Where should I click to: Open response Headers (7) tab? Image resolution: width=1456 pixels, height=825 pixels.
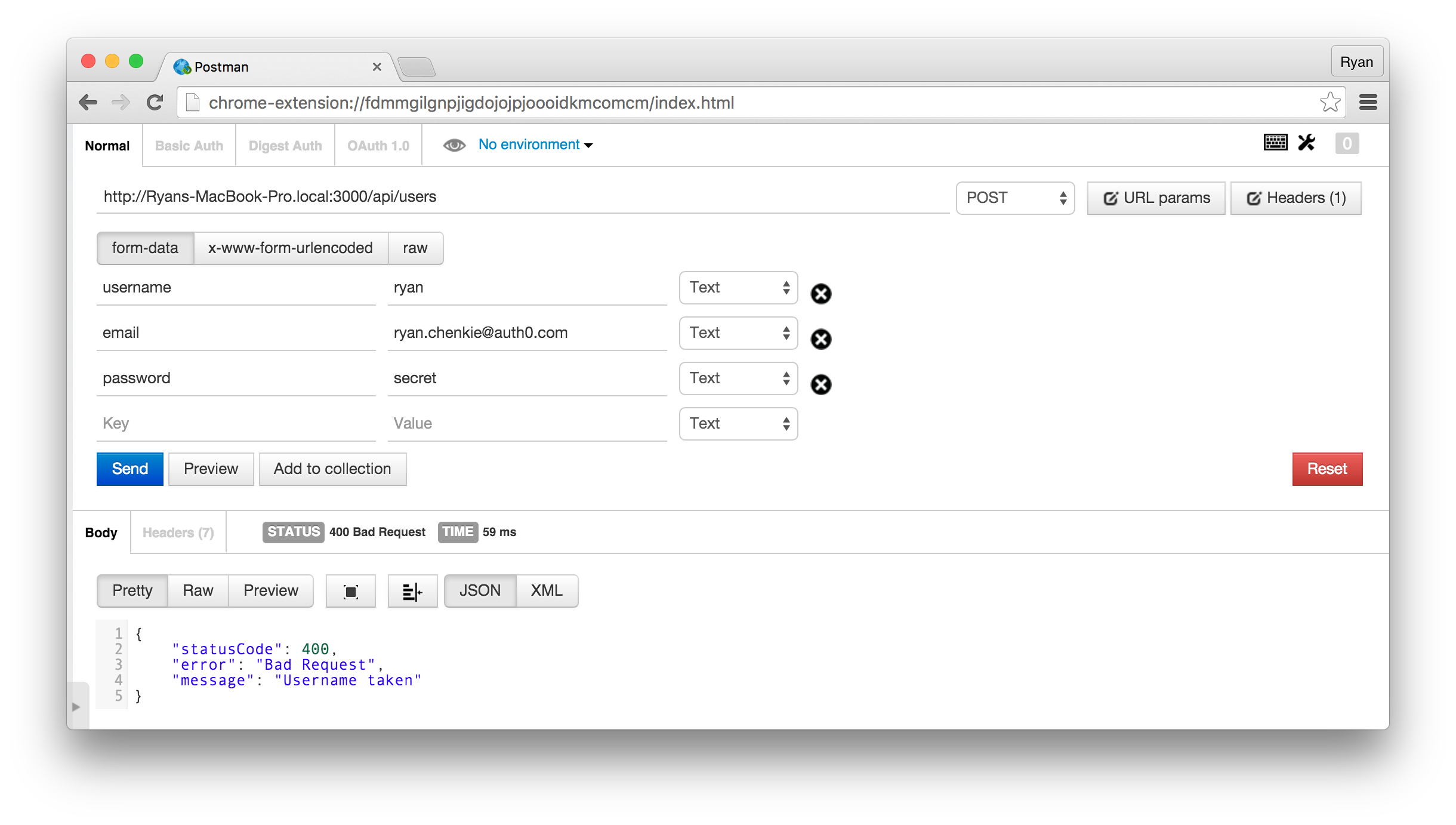click(x=178, y=532)
